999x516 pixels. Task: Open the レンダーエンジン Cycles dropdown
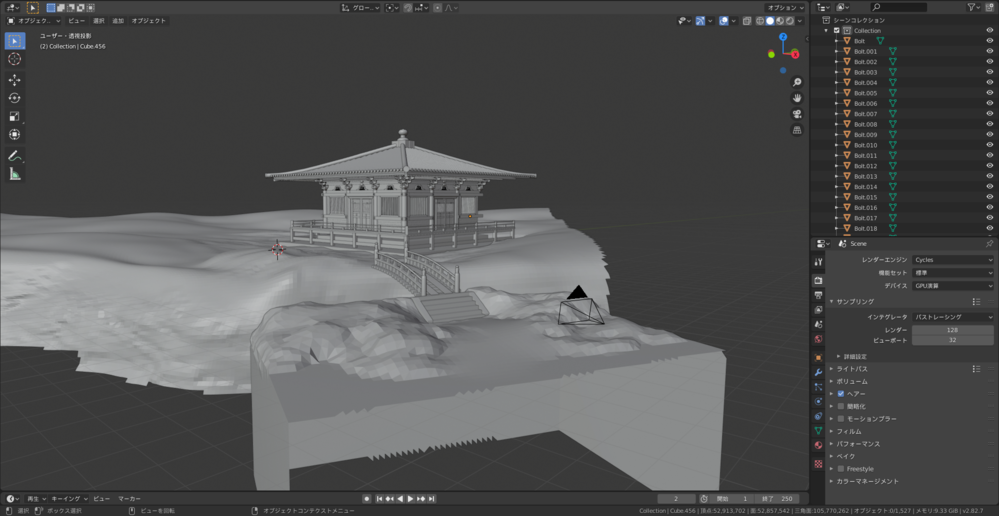952,260
